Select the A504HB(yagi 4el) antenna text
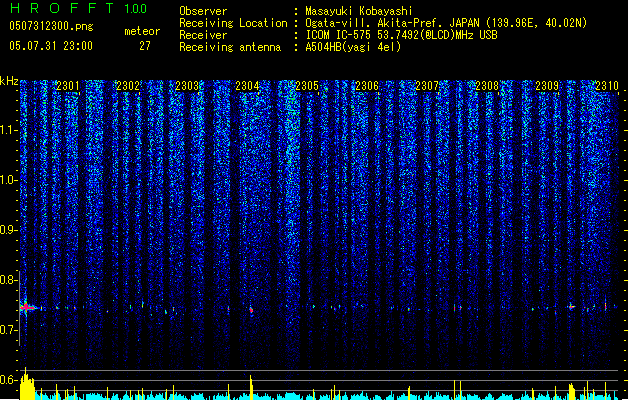This screenshot has width=629, height=400. pyautogui.click(x=353, y=47)
